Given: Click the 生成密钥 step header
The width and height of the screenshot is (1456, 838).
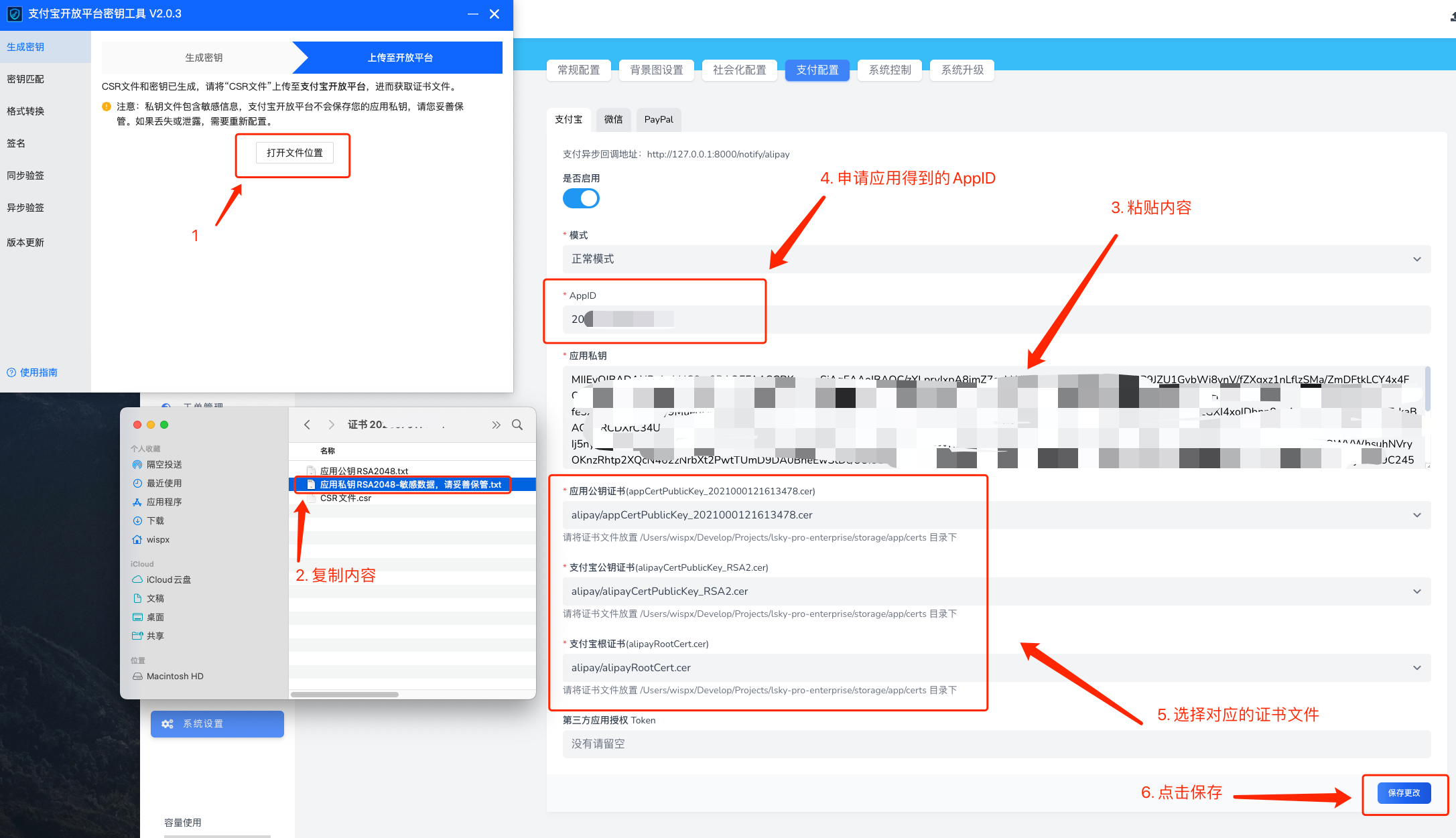Looking at the screenshot, I should click(204, 58).
